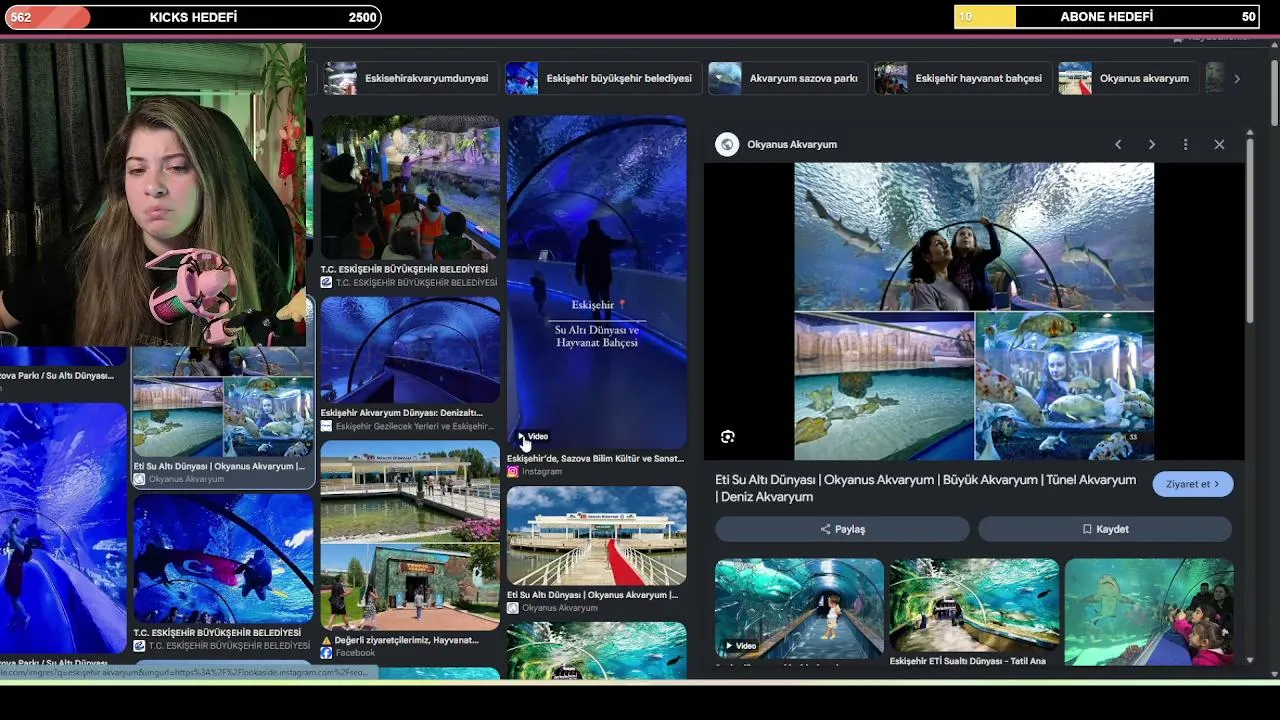Click the Ziyaret et button
The height and width of the screenshot is (720, 1280).
pos(1193,484)
